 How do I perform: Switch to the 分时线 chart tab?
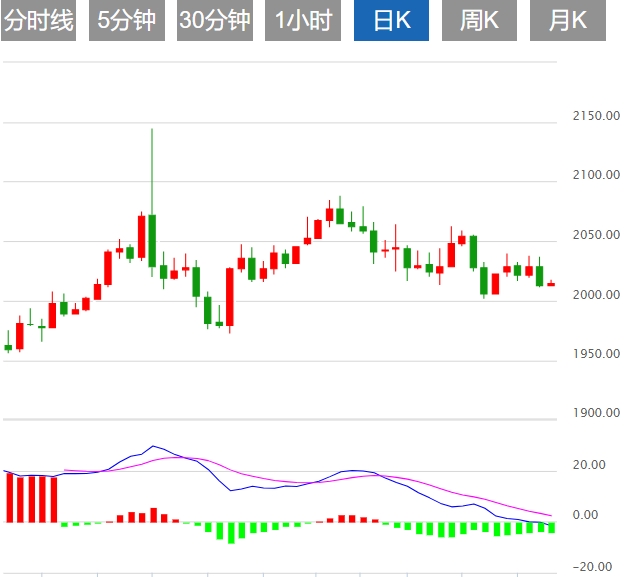[x=39, y=20]
